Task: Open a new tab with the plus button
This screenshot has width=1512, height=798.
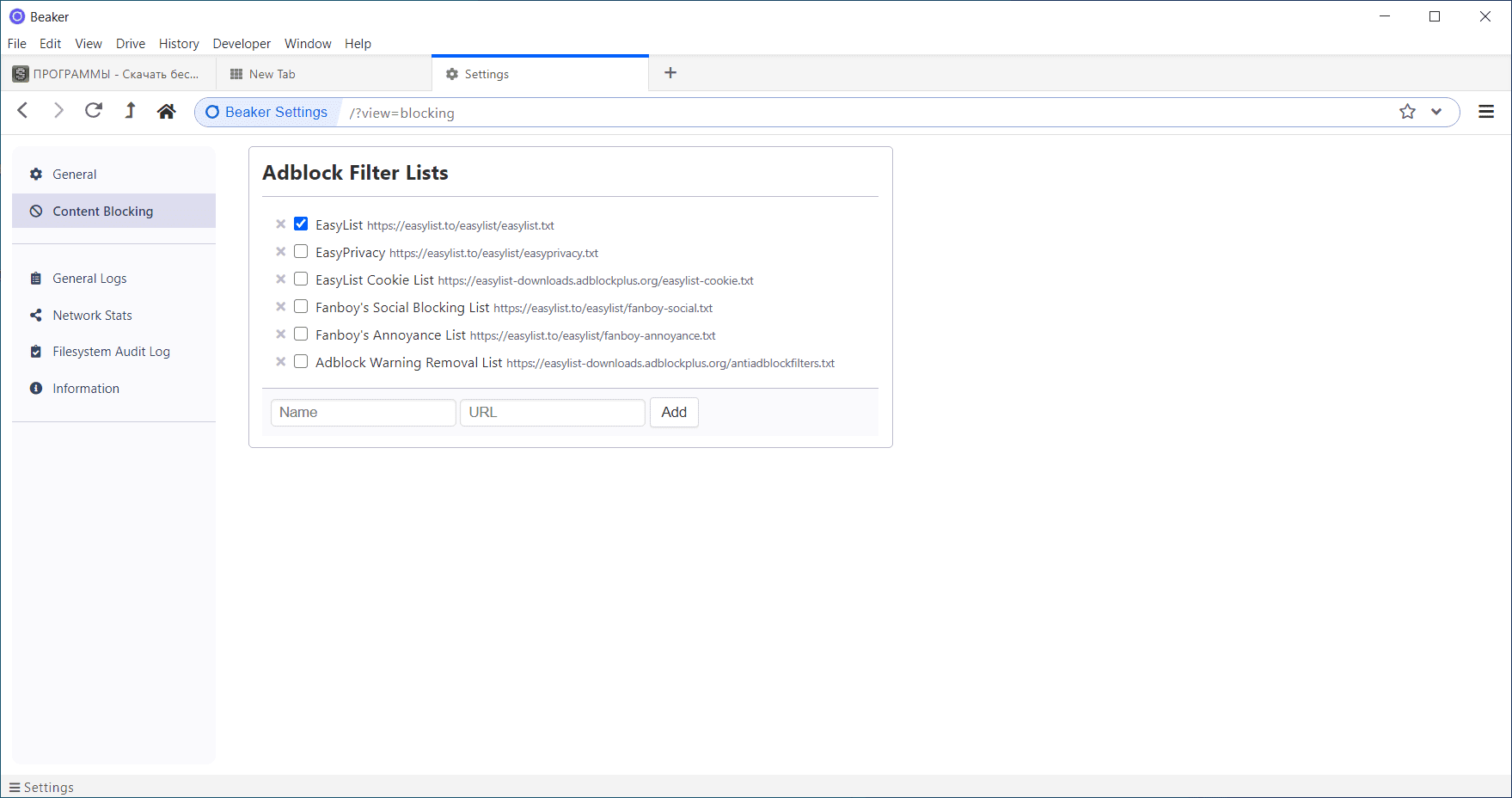Action: 670,73
